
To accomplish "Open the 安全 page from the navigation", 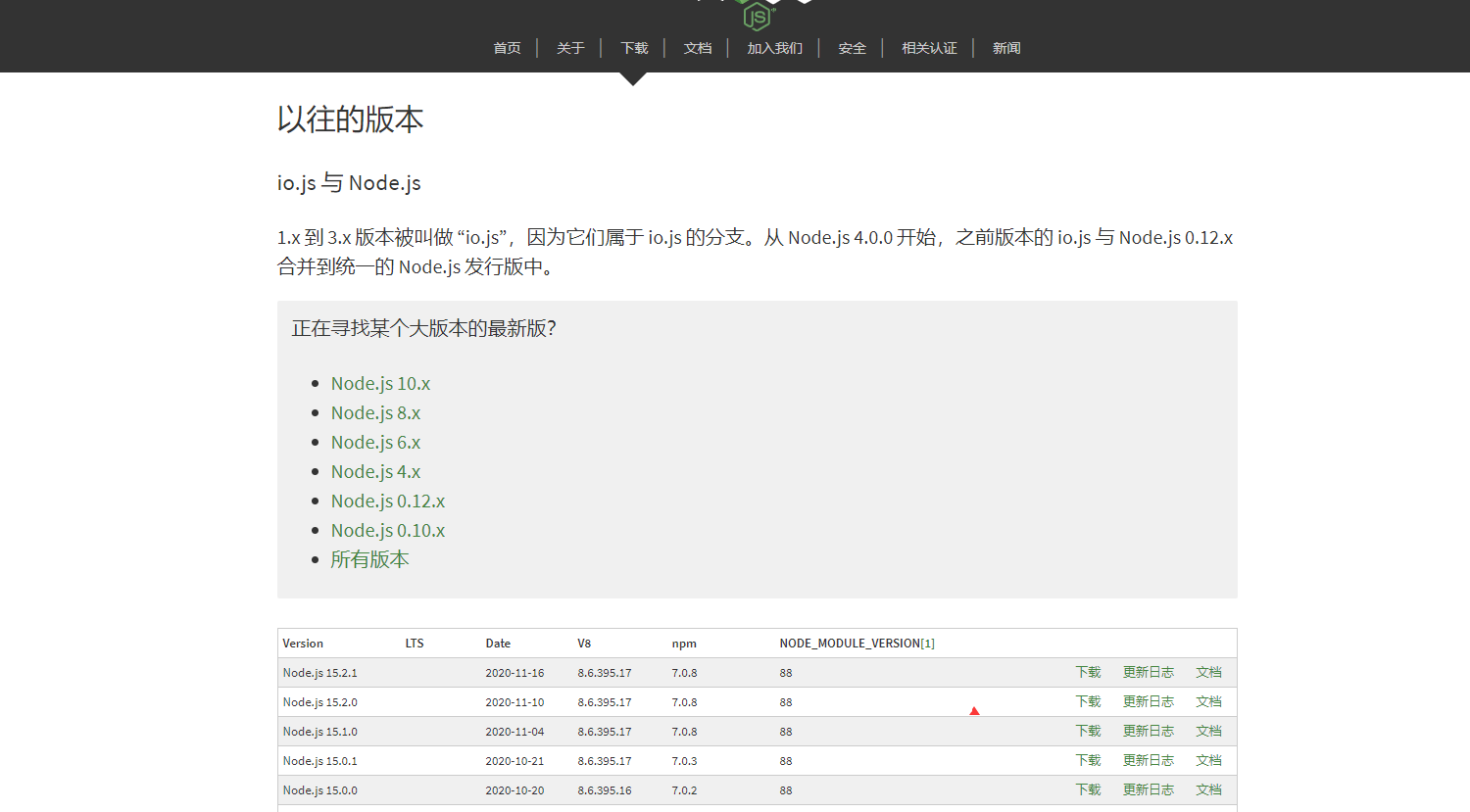I will 852,47.
